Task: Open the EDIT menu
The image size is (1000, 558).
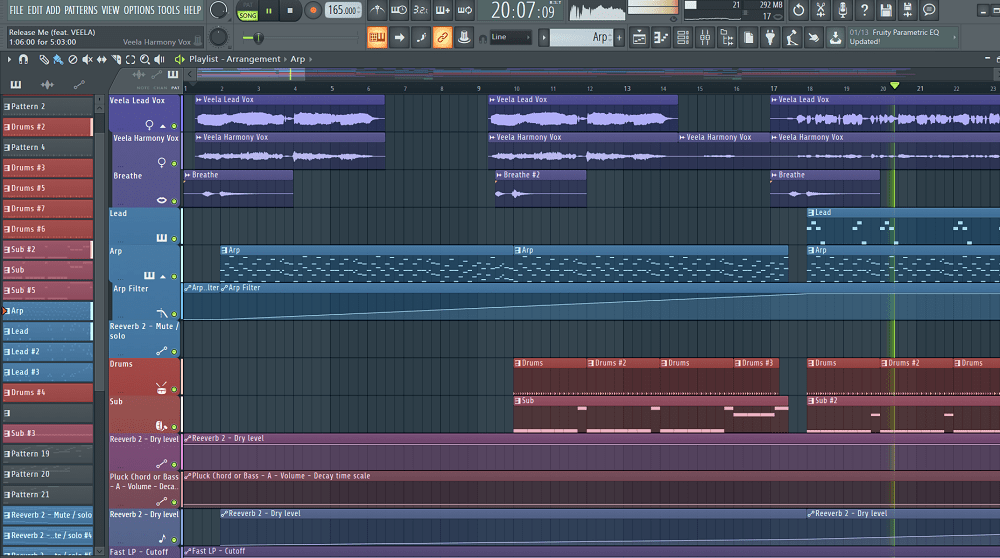Action: tap(34, 10)
